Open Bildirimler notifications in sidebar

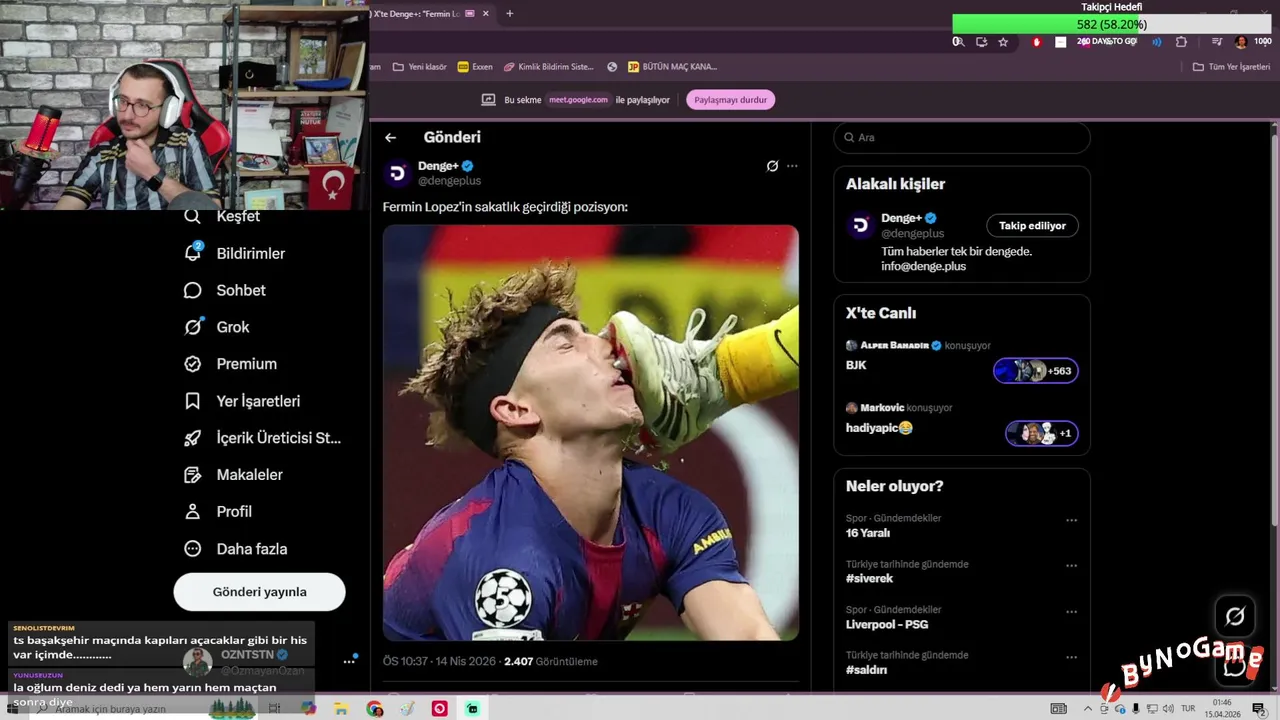(x=235, y=253)
